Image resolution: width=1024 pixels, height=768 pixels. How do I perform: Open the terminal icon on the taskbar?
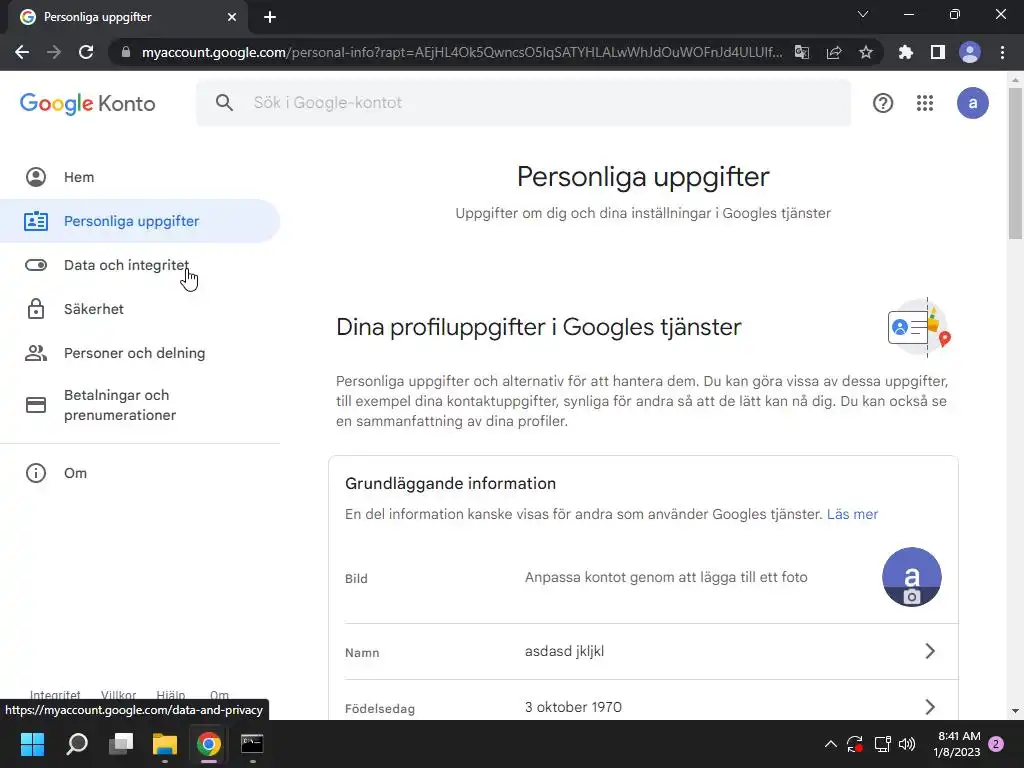(x=252, y=744)
